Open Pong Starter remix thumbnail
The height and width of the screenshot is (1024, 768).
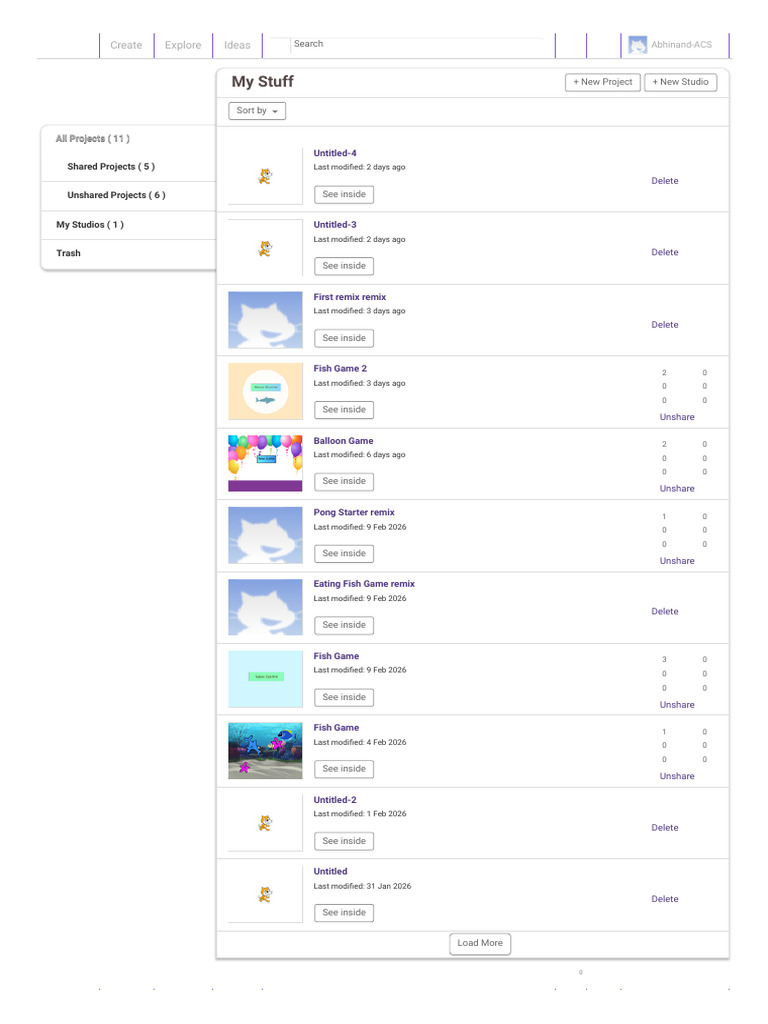pyautogui.click(x=265, y=536)
